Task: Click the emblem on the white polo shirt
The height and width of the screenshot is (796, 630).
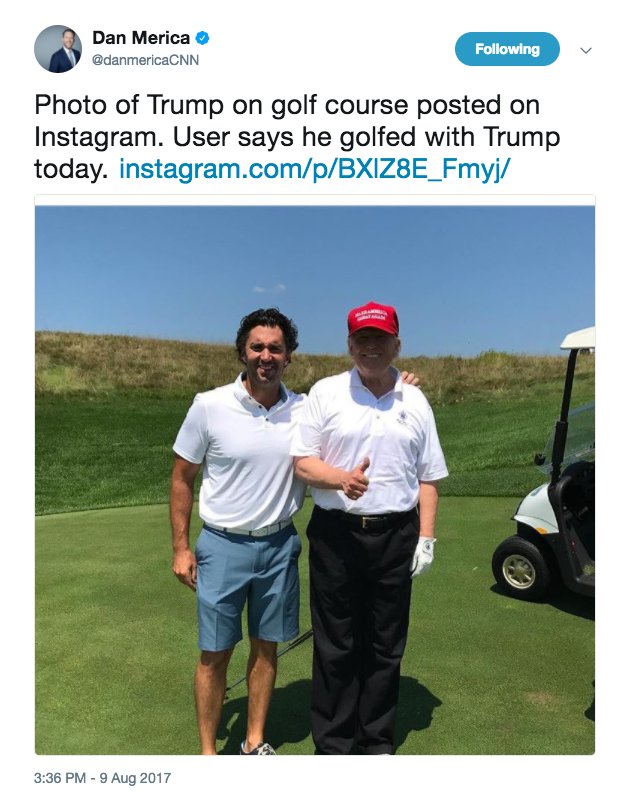Action: coord(401,409)
